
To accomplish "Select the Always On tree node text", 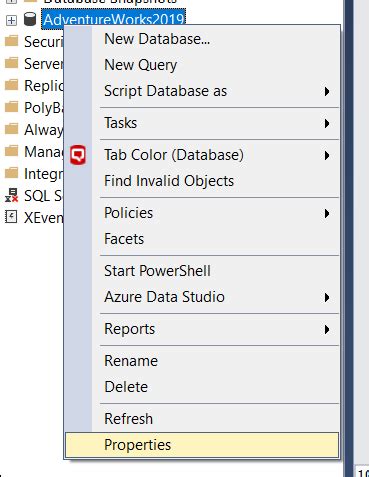I will coord(43,130).
